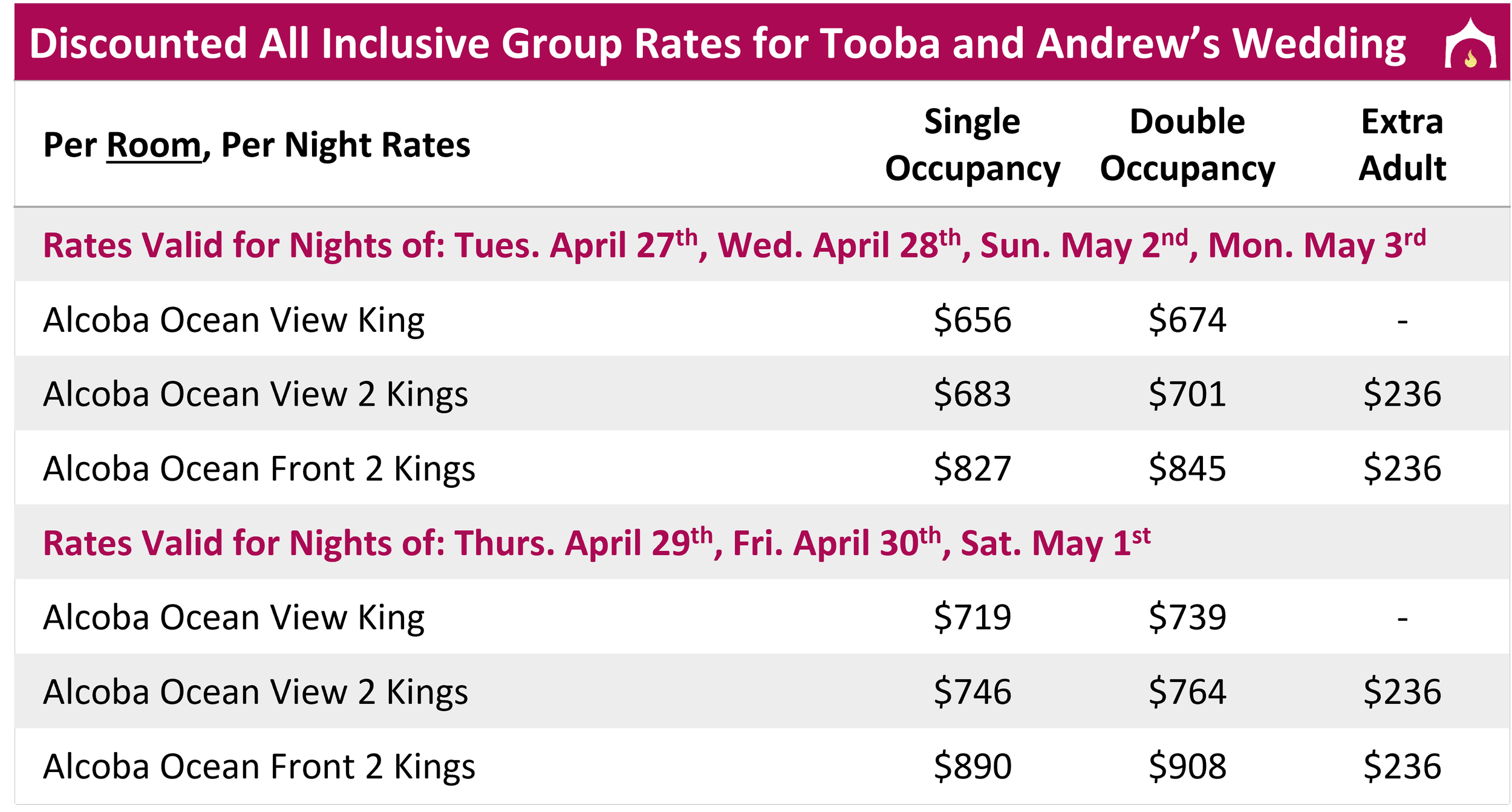Select the $739 weekend double rate

pos(1187,617)
